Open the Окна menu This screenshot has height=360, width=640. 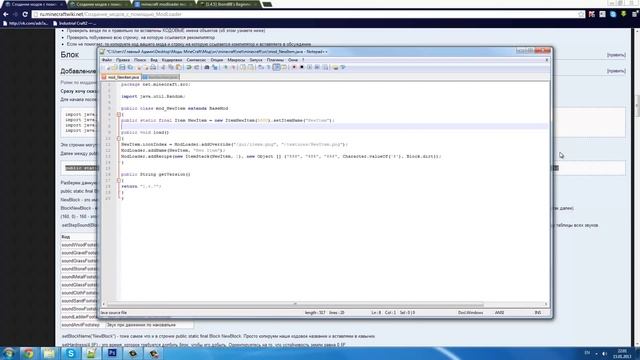click(x=293, y=60)
